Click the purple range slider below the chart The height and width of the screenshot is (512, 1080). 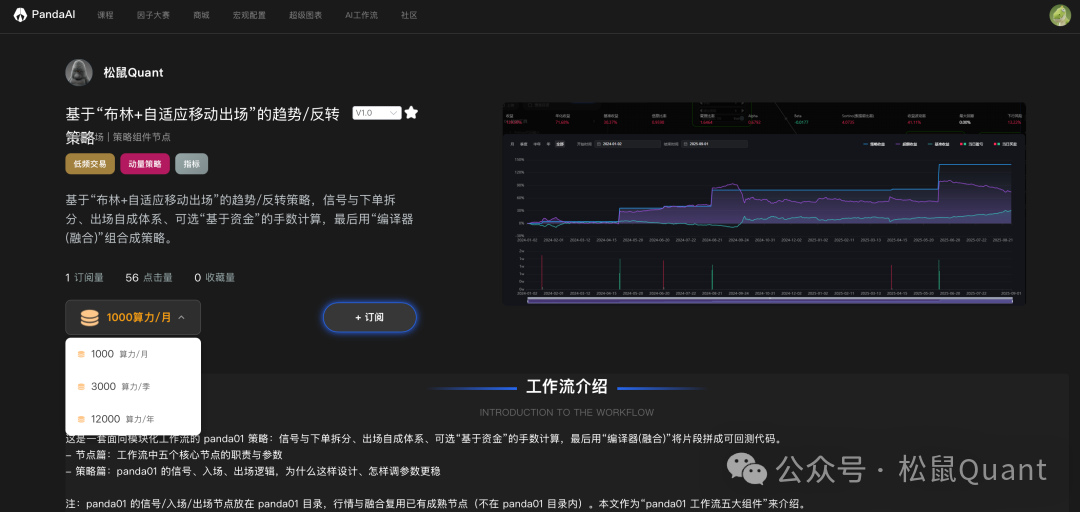pyautogui.click(x=769, y=301)
